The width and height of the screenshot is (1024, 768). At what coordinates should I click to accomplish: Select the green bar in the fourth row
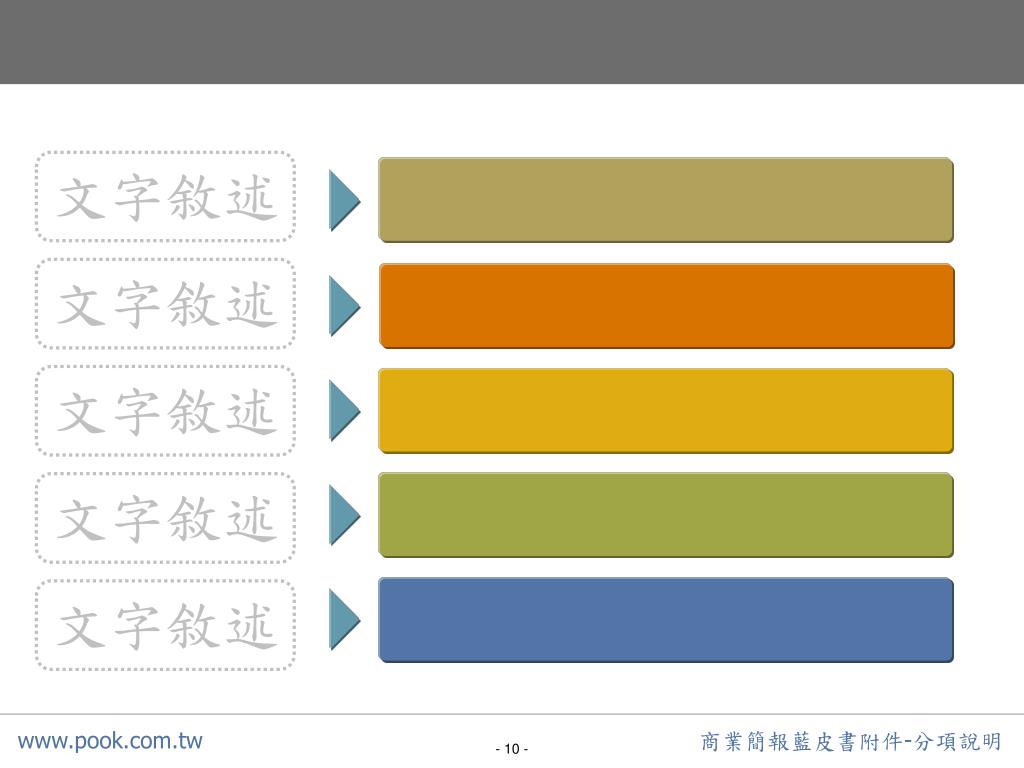point(666,515)
